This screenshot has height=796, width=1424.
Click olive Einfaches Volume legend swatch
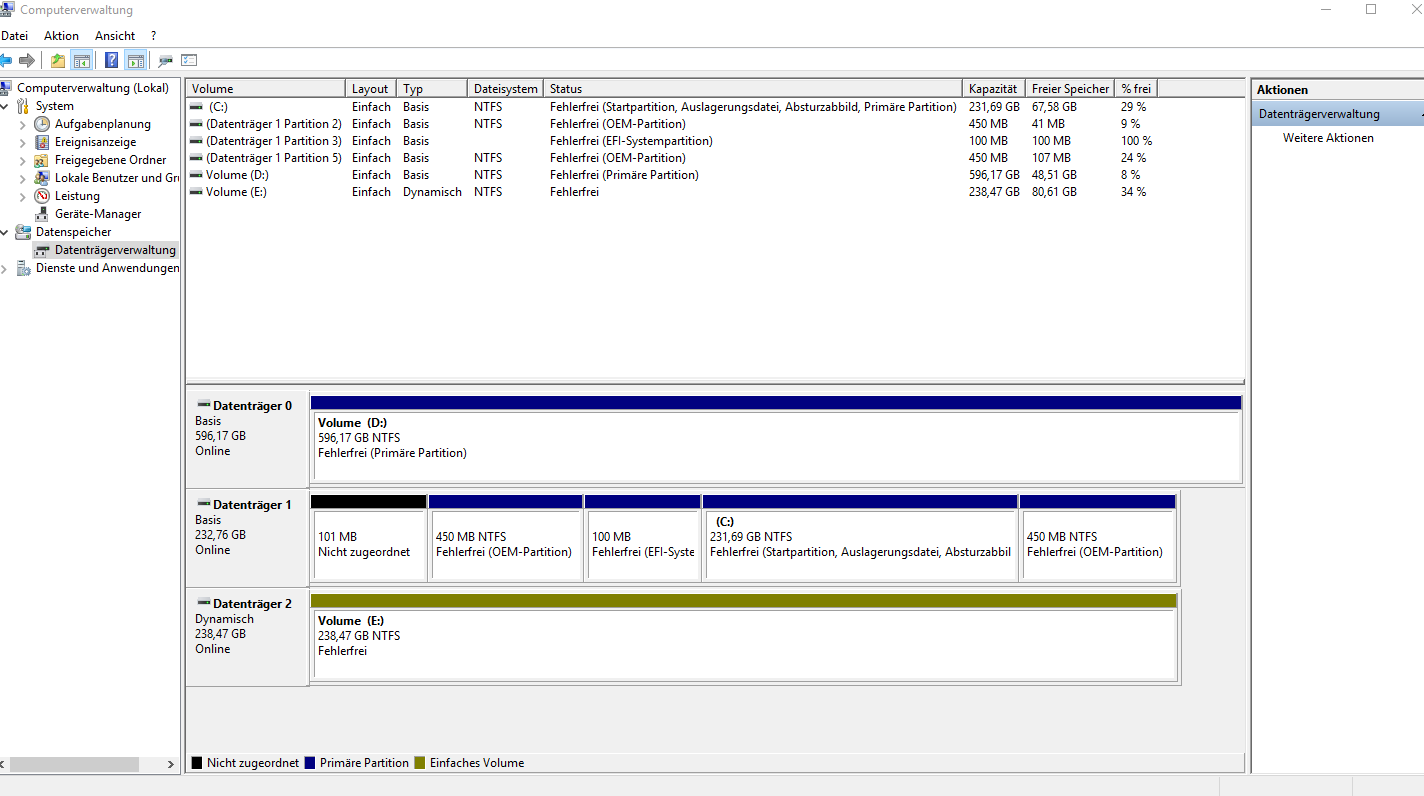point(420,763)
